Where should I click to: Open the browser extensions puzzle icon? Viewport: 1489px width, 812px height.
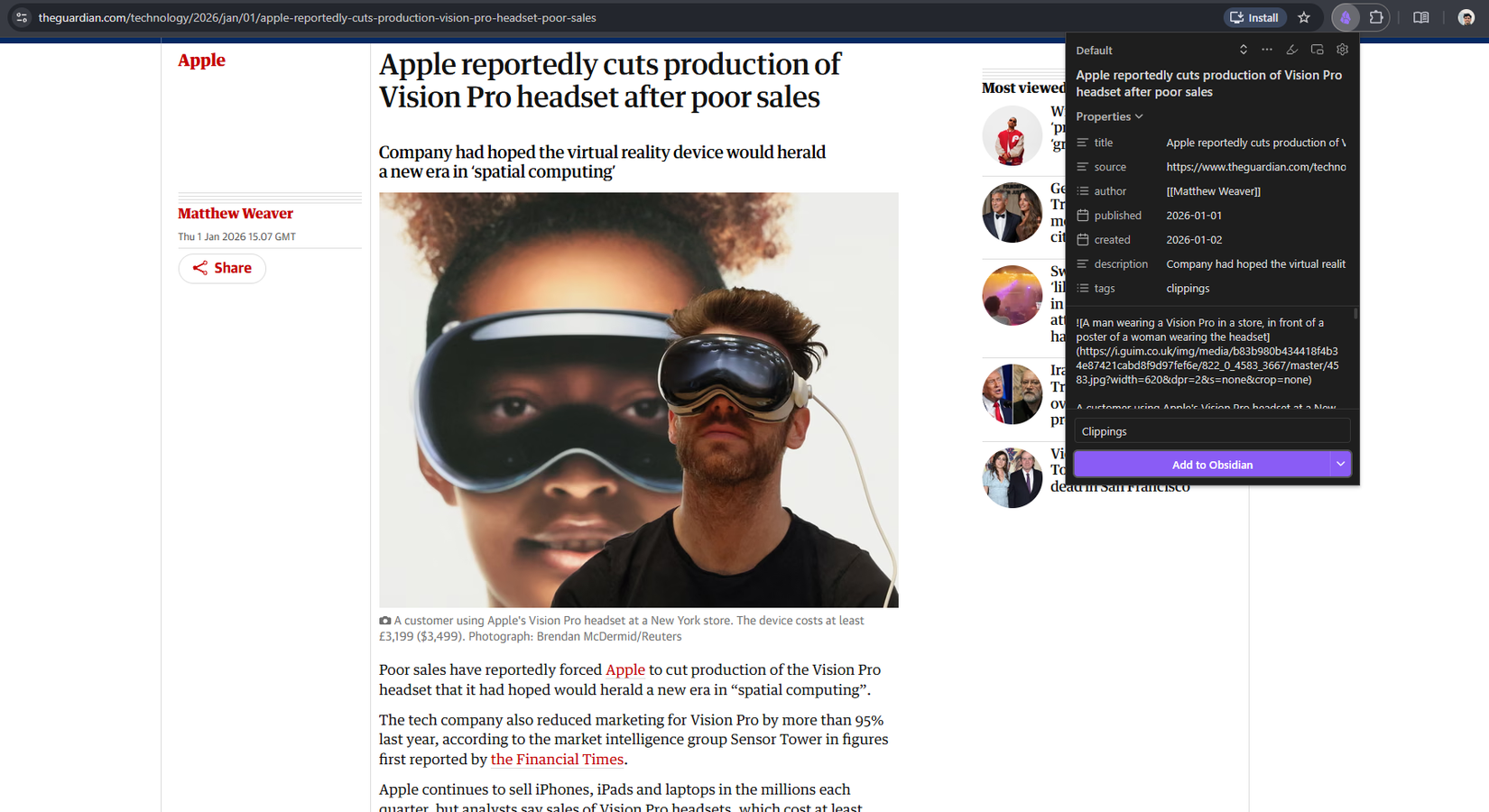pos(1376,18)
